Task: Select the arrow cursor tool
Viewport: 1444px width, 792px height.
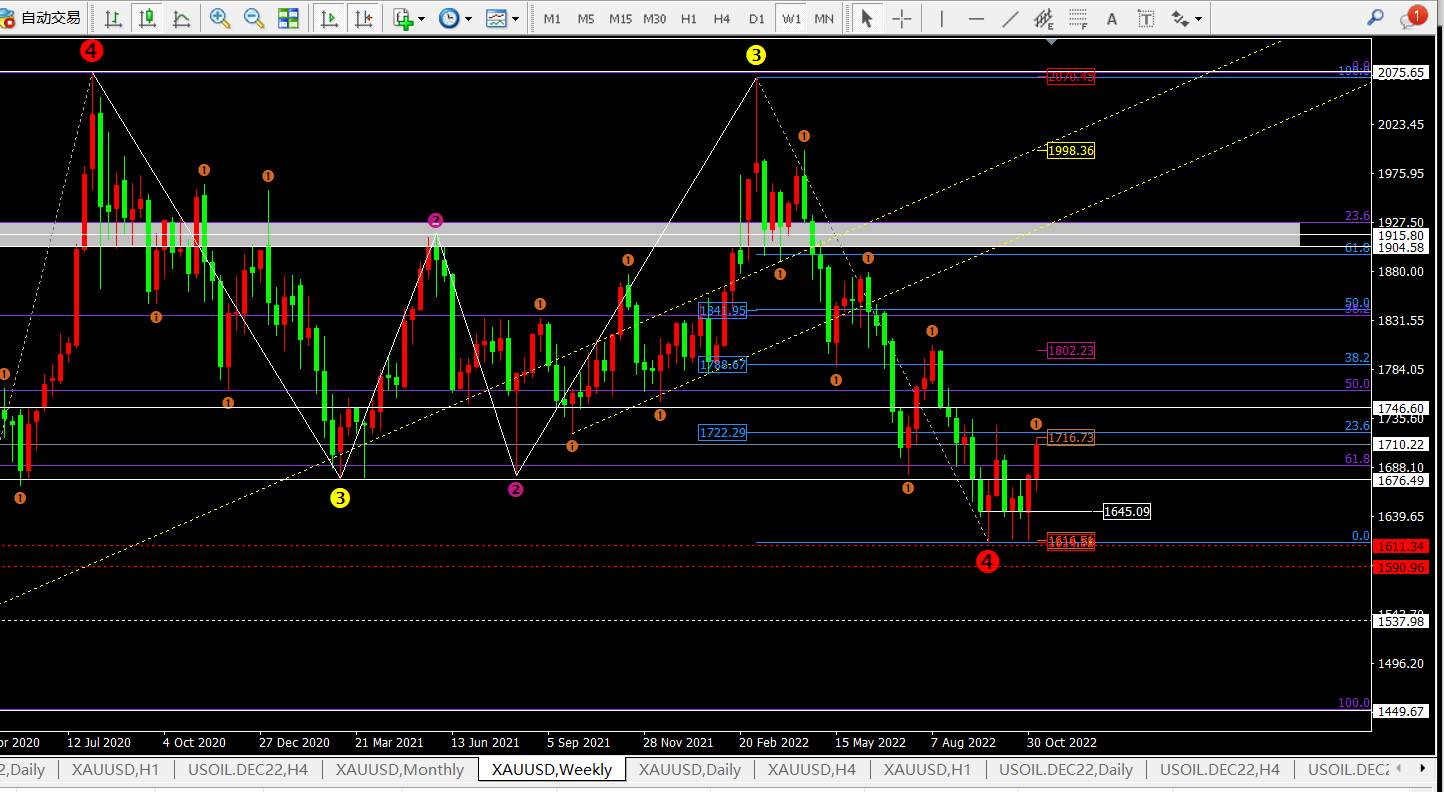Action: [x=867, y=18]
